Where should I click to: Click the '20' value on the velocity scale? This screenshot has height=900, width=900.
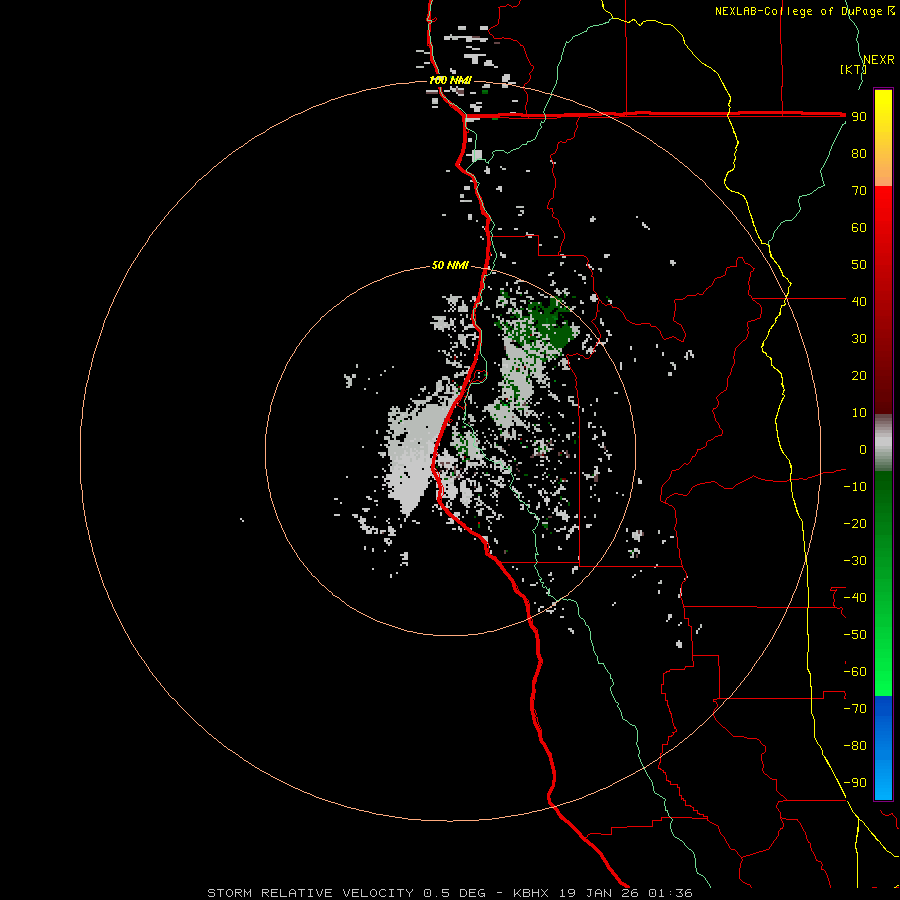[859, 376]
